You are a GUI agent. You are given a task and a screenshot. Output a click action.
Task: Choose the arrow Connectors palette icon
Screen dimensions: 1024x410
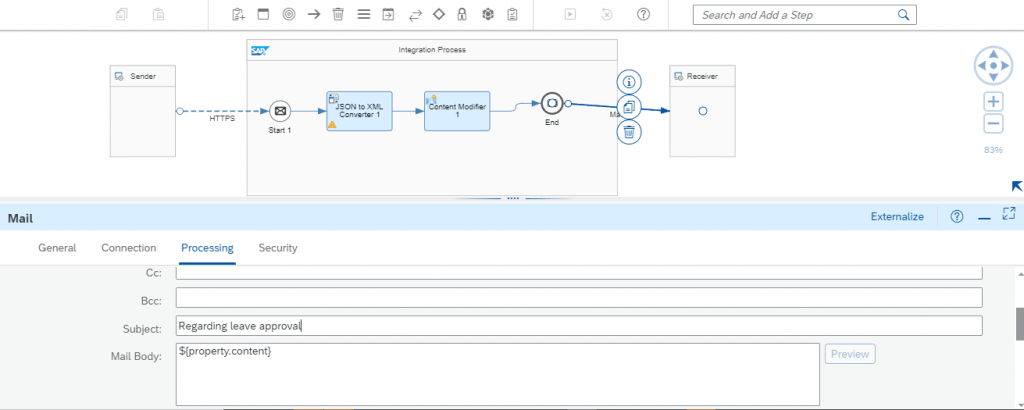[313, 14]
